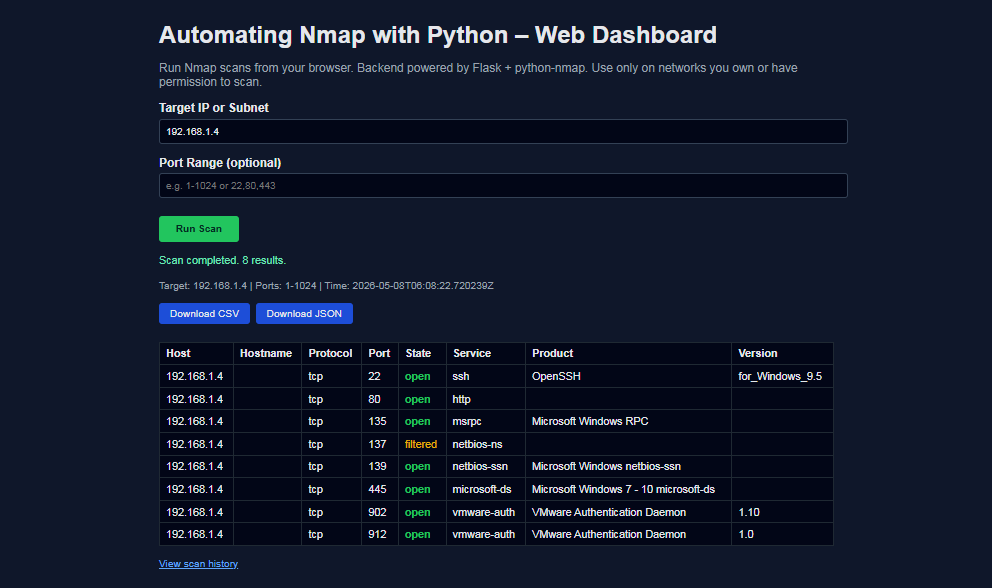Click the Service column header
Image resolution: width=992 pixels, height=588 pixels.
click(485, 353)
